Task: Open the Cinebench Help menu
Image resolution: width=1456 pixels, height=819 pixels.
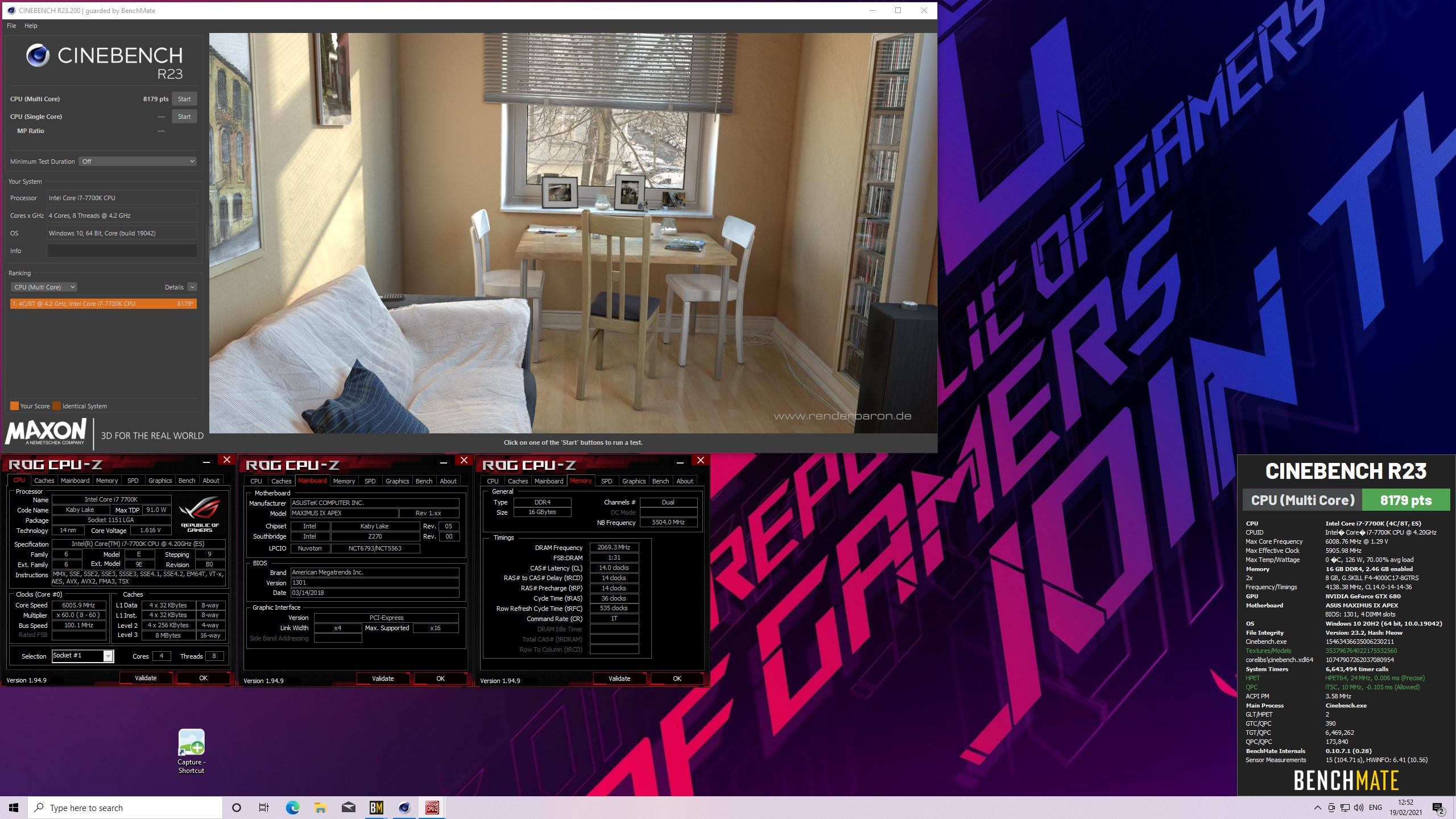Action: coord(31,26)
